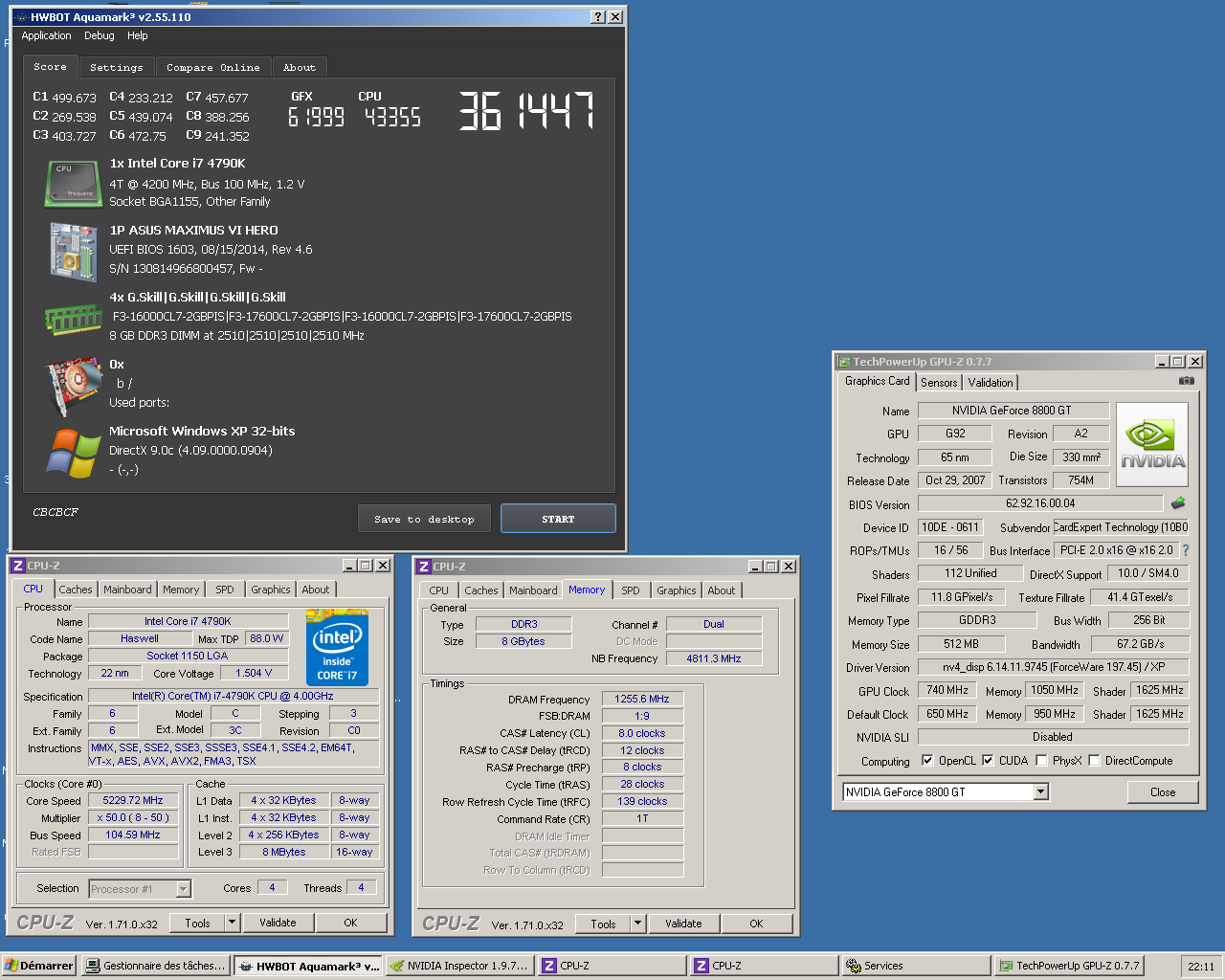Click the BIOS save chip icon in GPU-Z

[x=1178, y=502]
